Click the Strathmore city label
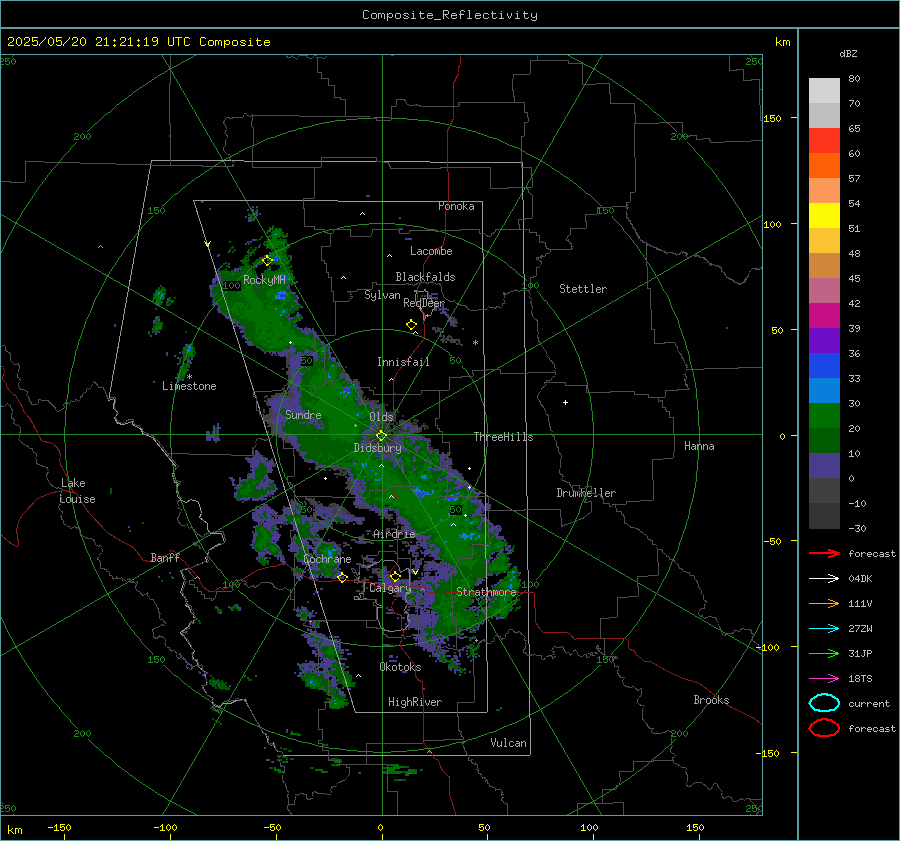This screenshot has width=900, height=841. click(x=486, y=592)
